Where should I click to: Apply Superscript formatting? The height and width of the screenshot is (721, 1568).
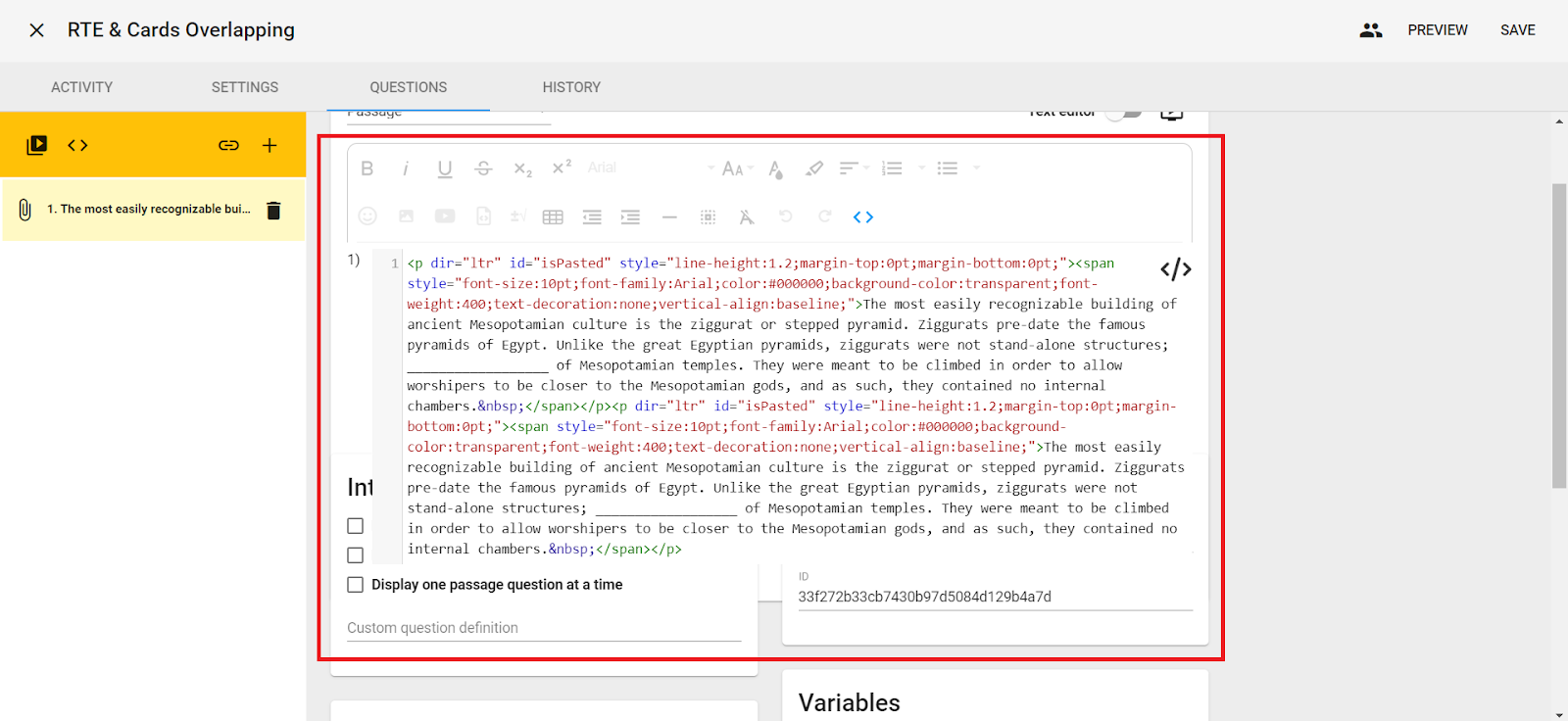(562, 168)
